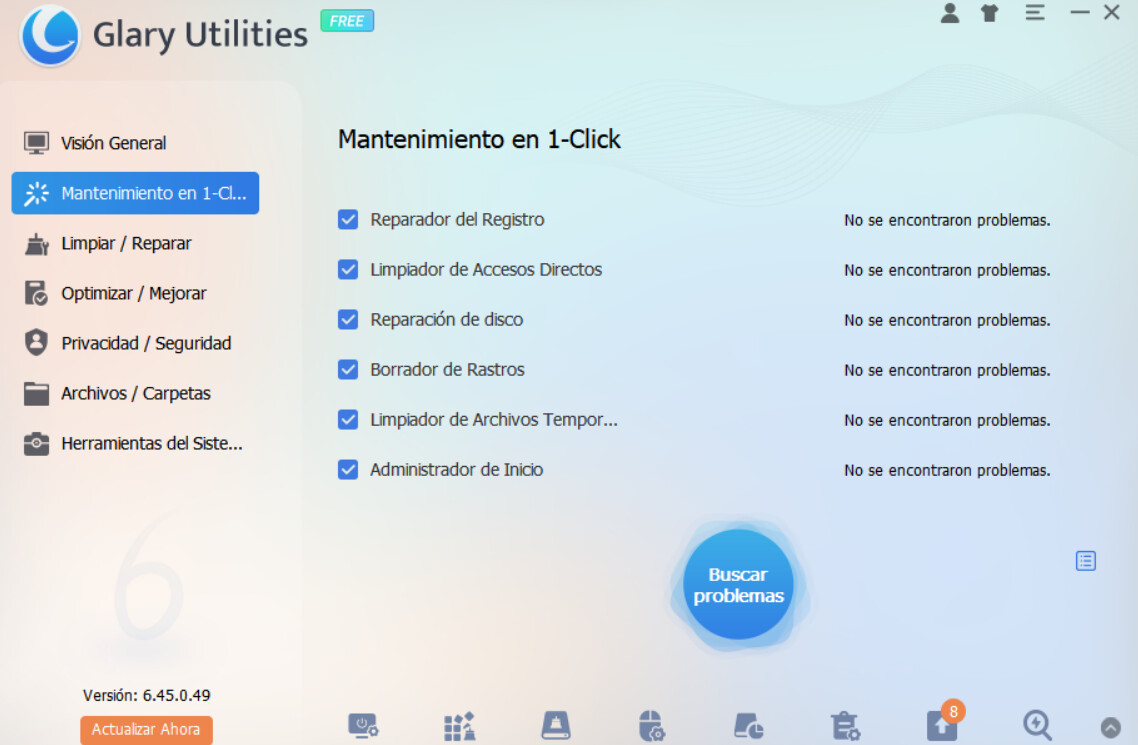
Task: Click the Actualizar Ahora button
Action: pyautogui.click(x=146, y=729)
